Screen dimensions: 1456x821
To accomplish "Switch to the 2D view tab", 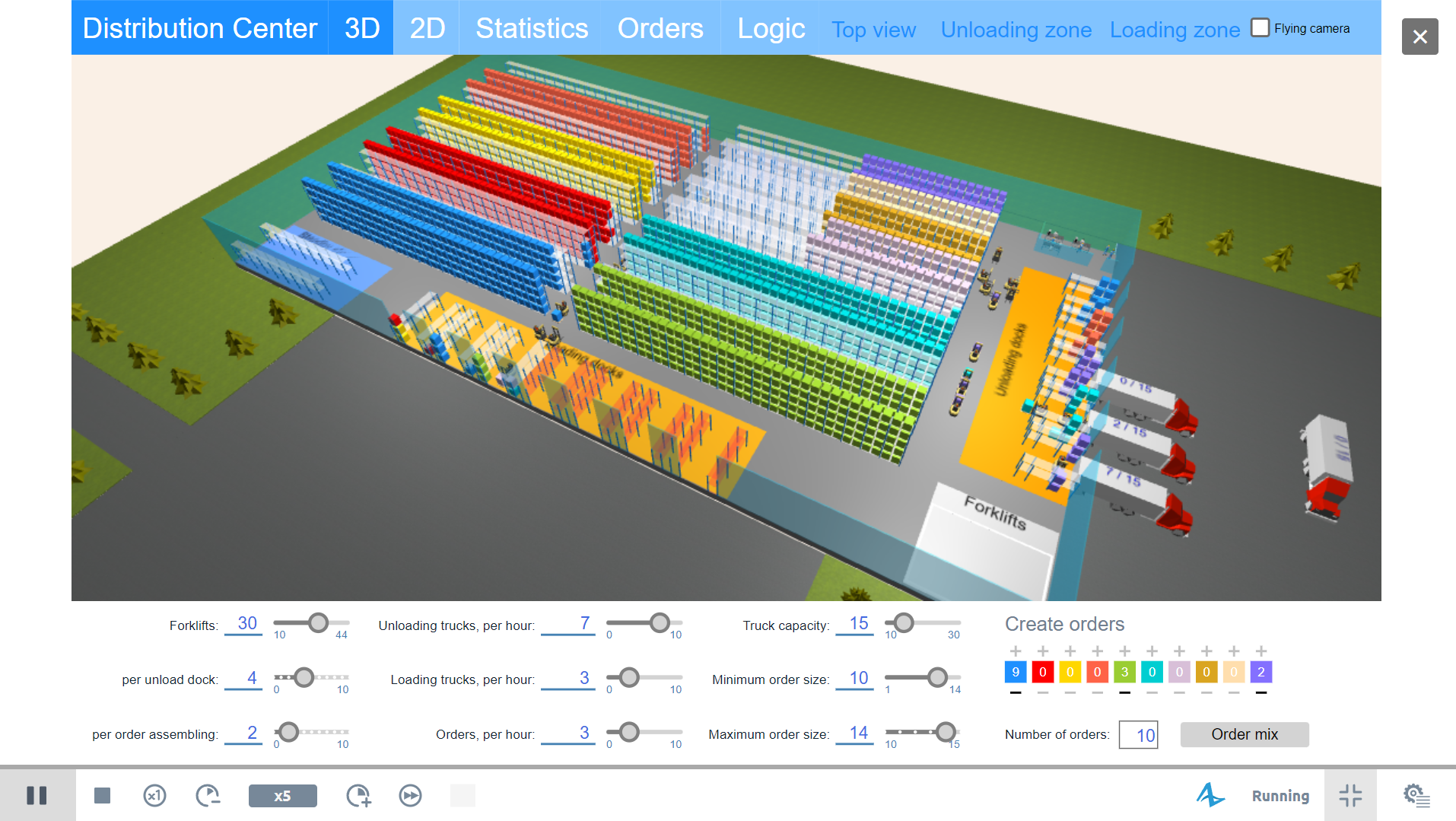I will (427, 28).
